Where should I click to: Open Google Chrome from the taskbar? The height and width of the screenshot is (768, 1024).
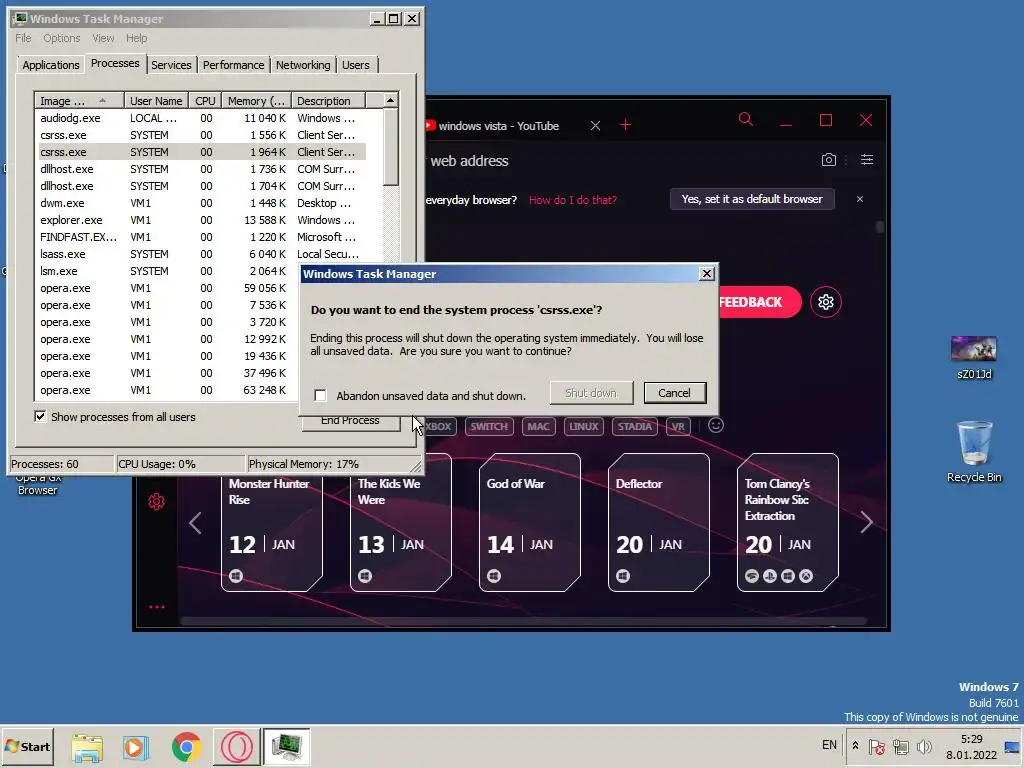[186, 747]
